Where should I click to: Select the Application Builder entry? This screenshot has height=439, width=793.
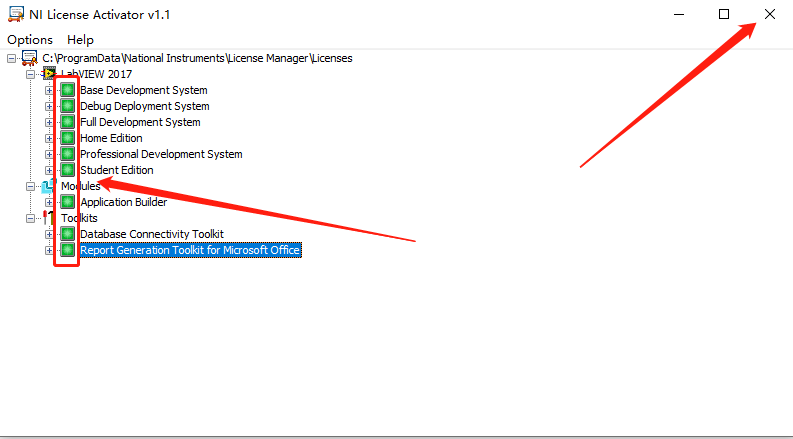tap(124, 202)
